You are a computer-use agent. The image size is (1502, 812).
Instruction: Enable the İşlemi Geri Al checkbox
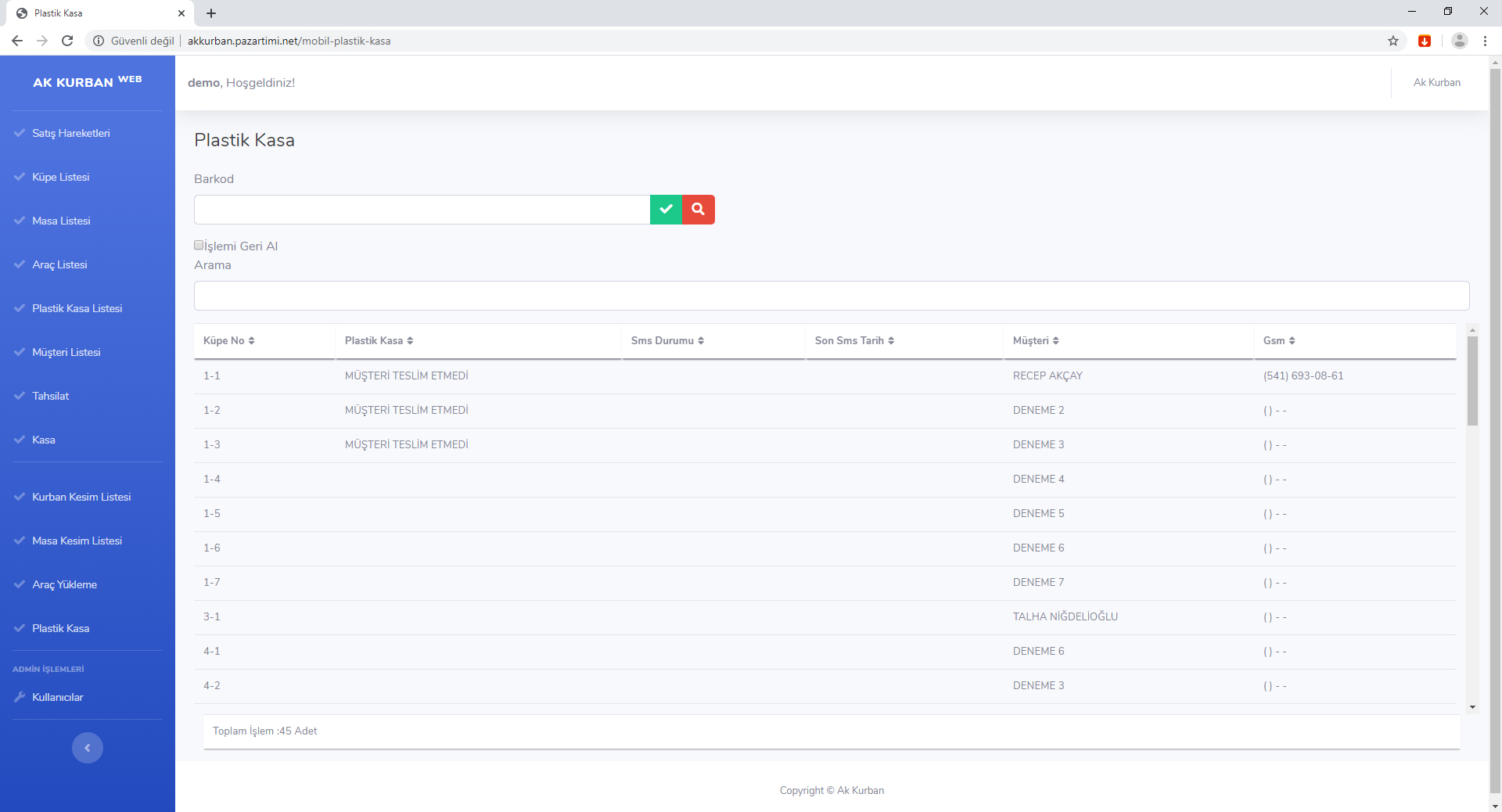click(x=199, y=245)
